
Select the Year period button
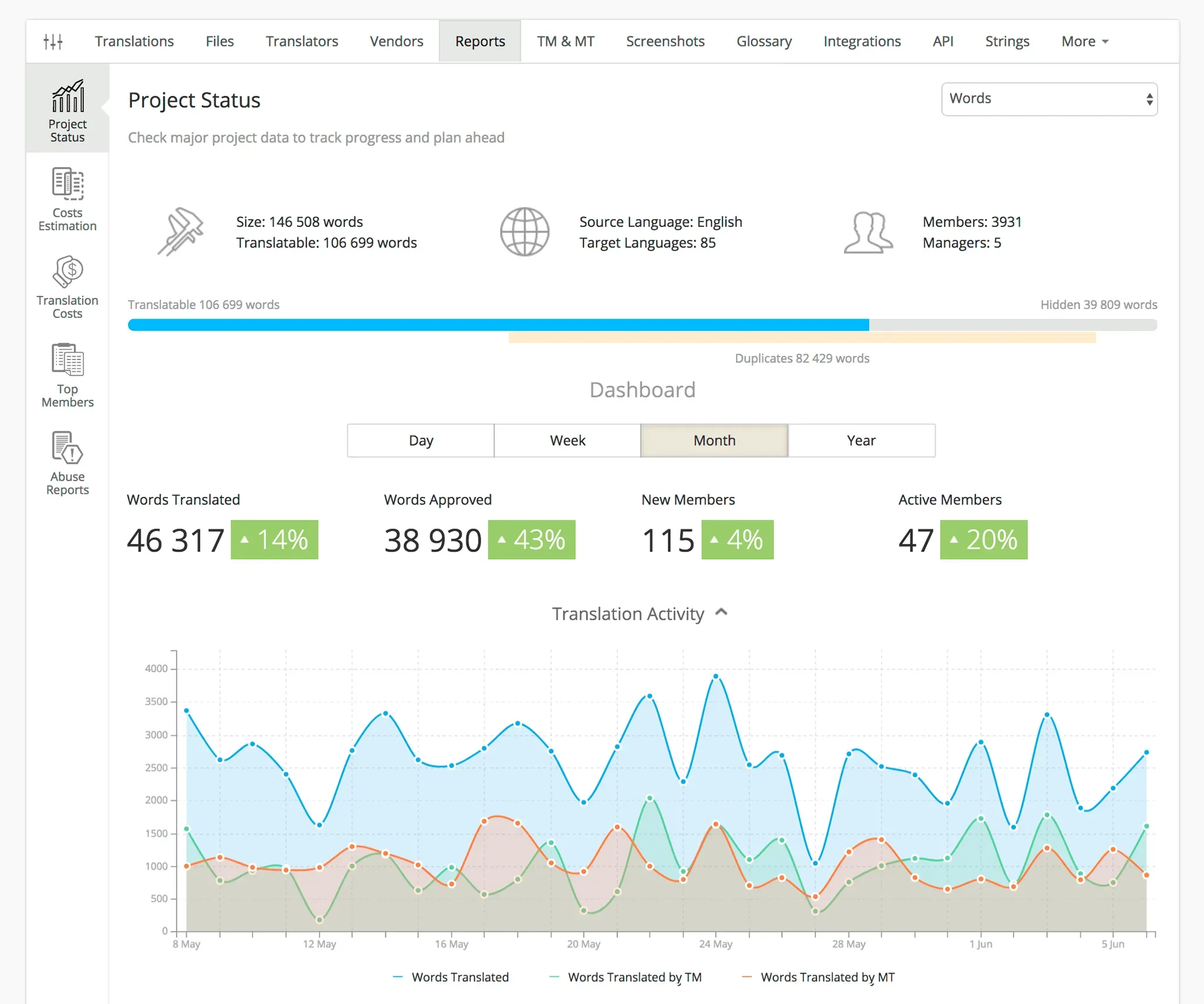(x=862, y=441)
